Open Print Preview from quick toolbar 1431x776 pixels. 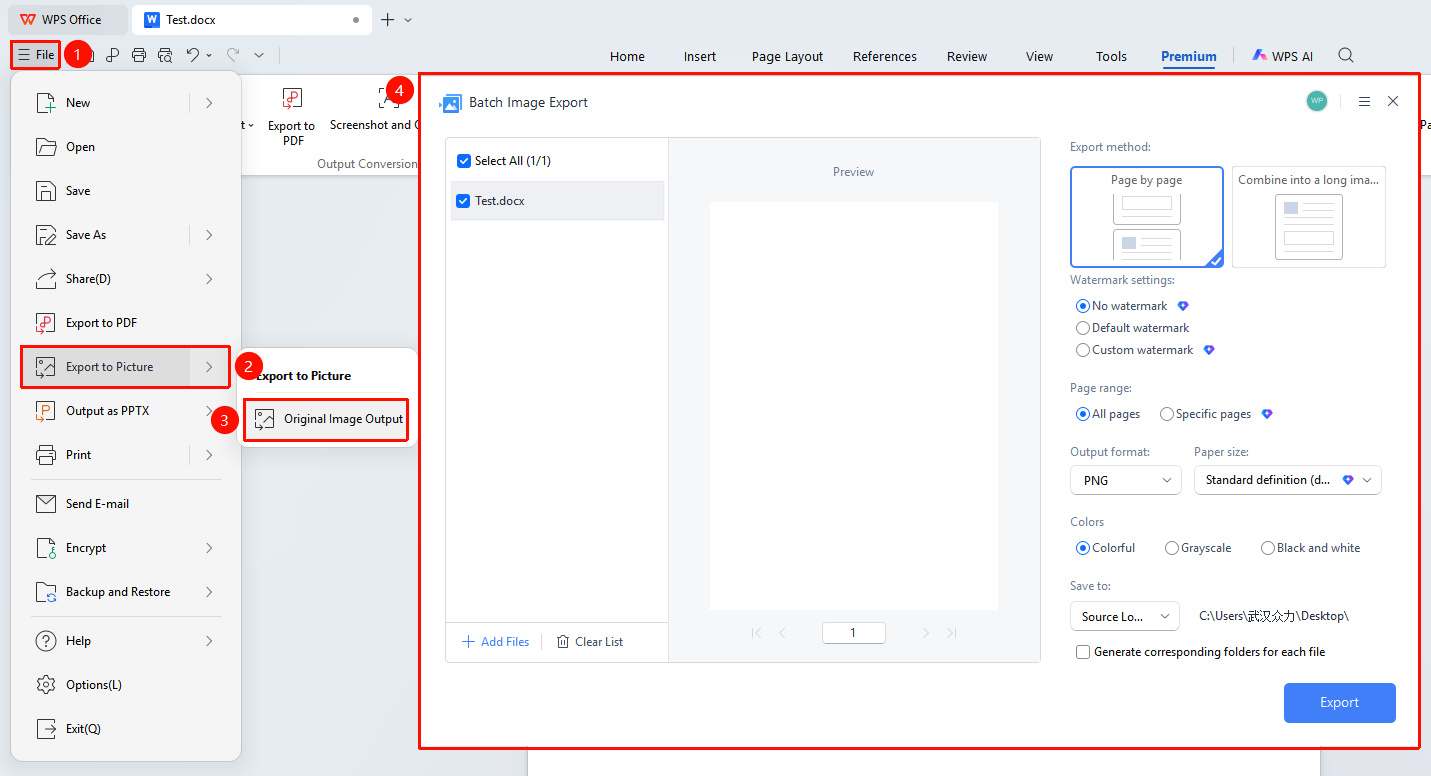pyautogui.click(x=165, y=55)
